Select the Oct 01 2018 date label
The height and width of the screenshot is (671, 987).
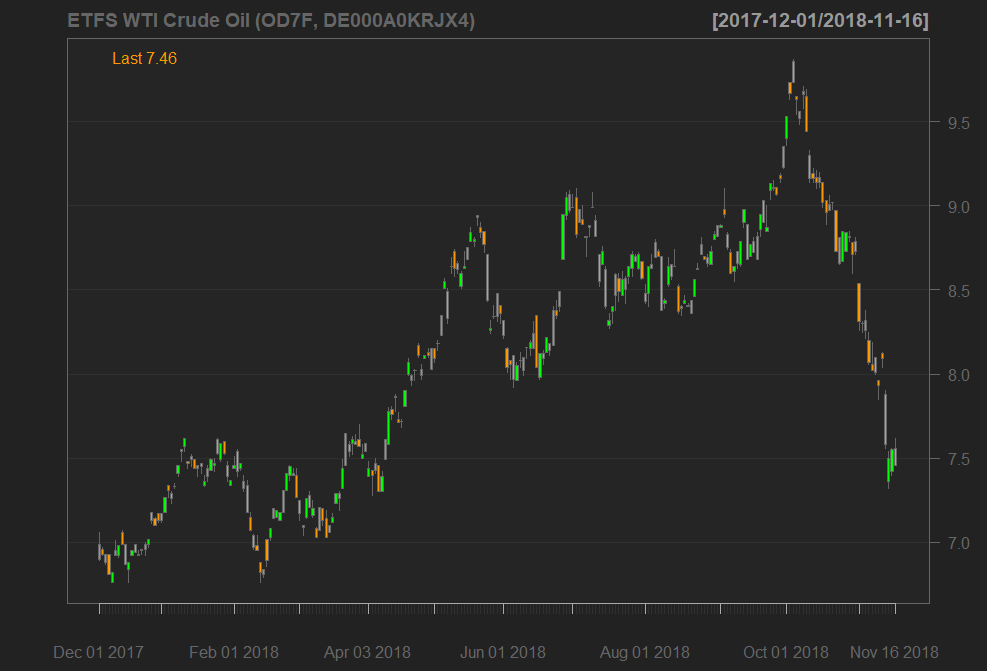(786, 652)
